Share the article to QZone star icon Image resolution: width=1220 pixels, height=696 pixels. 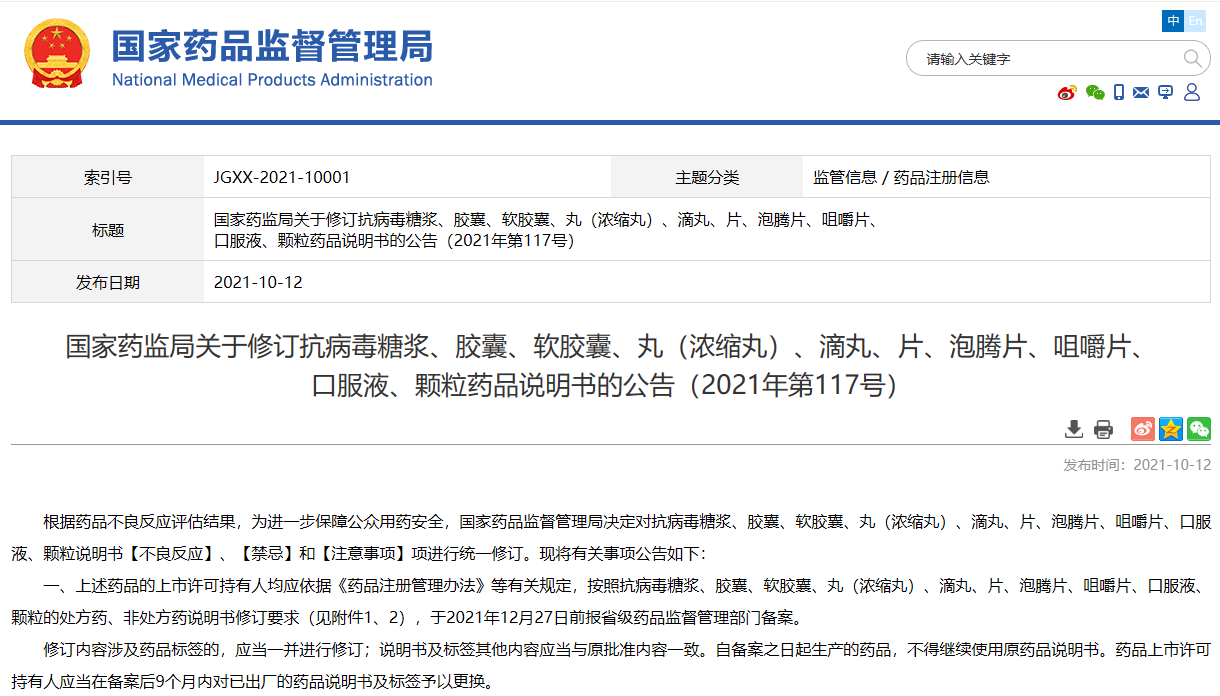pos(1171,429)
